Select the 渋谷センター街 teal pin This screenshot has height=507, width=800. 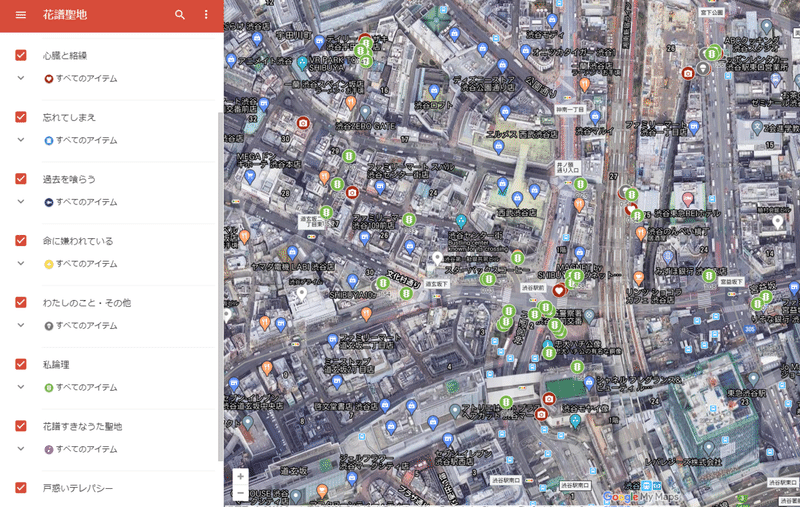pos(461,221)
